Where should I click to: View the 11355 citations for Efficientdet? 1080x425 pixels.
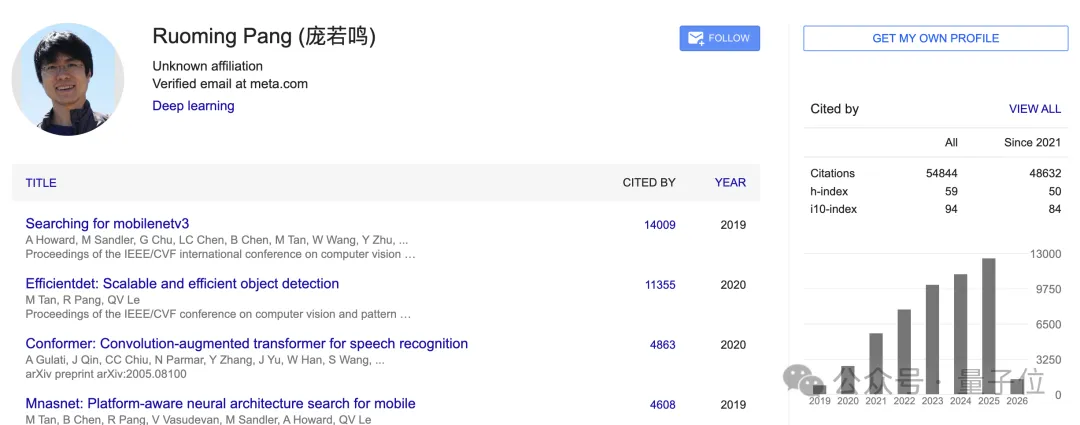pyautogui.click(x=659, y=285)
